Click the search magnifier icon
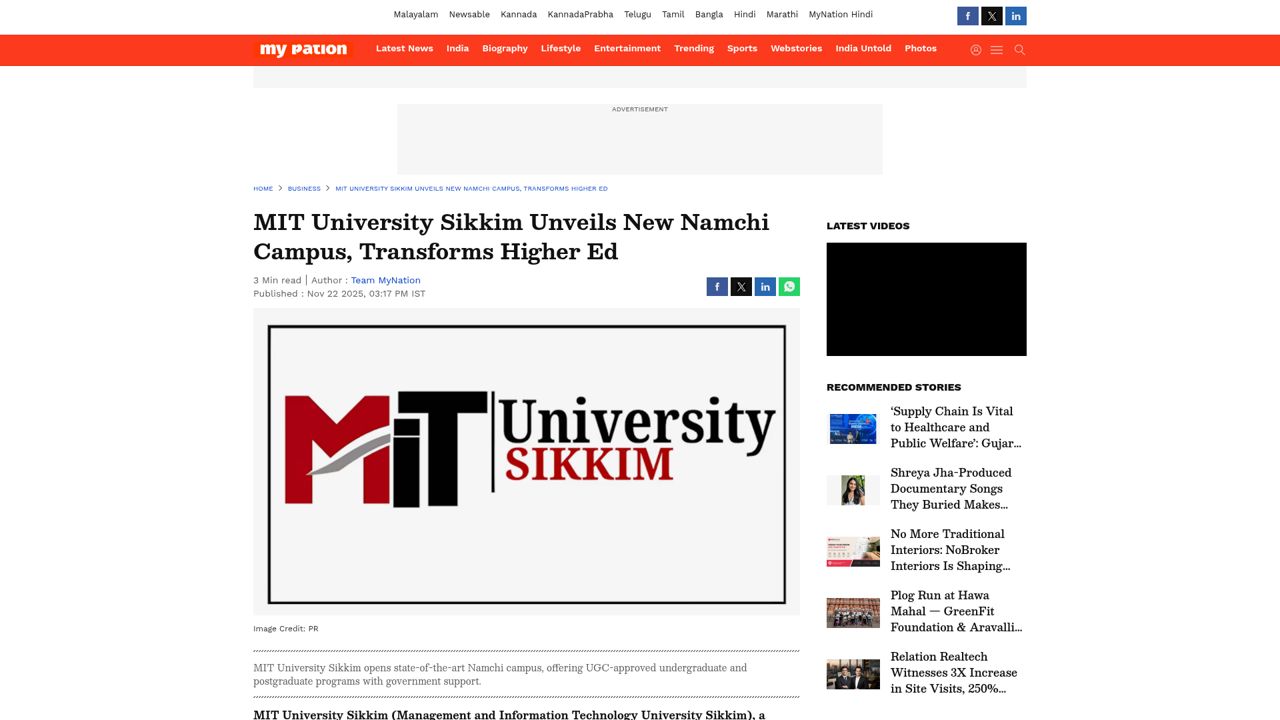Image resolution: width=1280 pixels, height=720 pixels. tap(1020, 50)
